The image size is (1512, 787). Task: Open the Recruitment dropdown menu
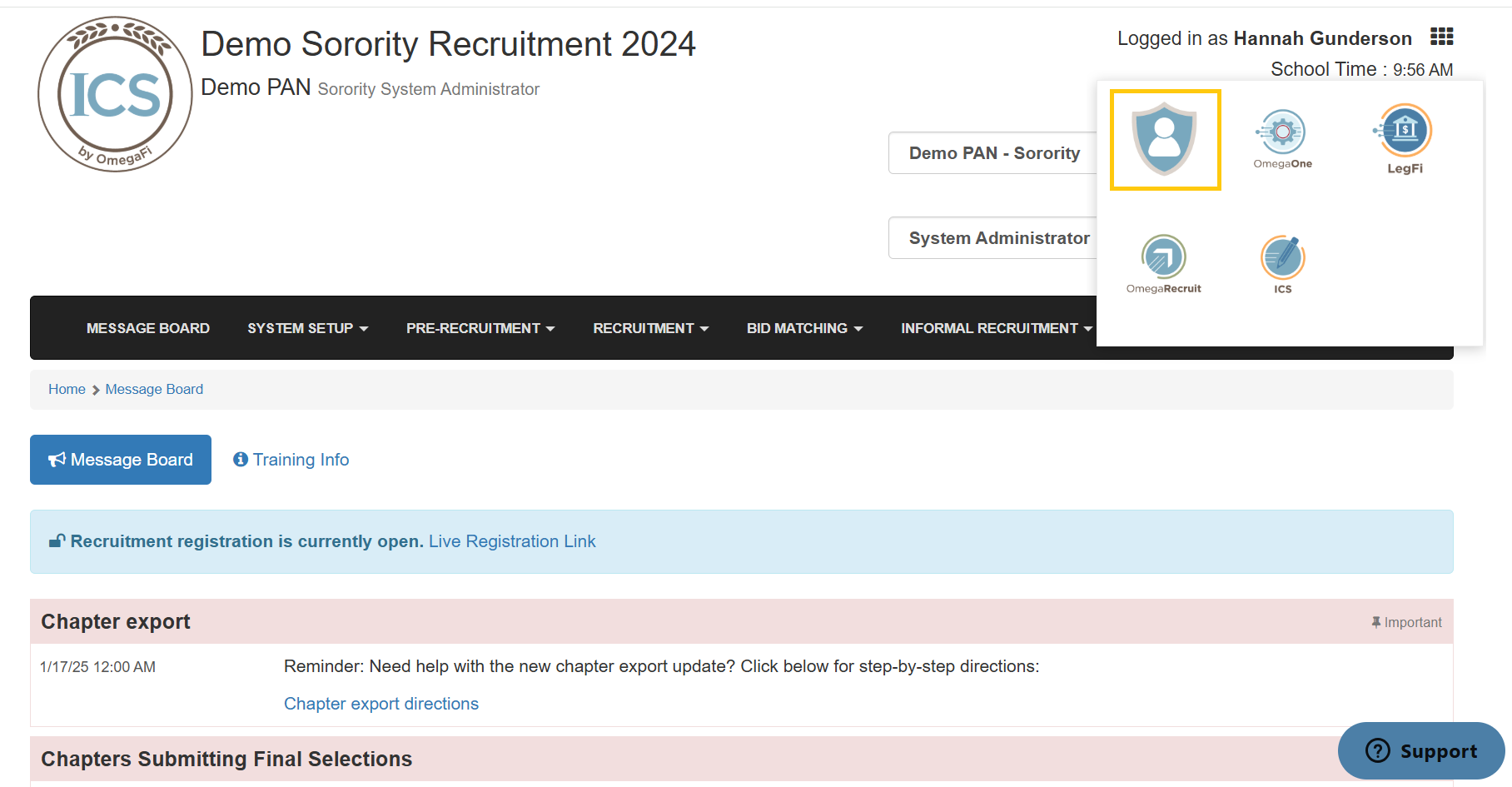point(650,328)
